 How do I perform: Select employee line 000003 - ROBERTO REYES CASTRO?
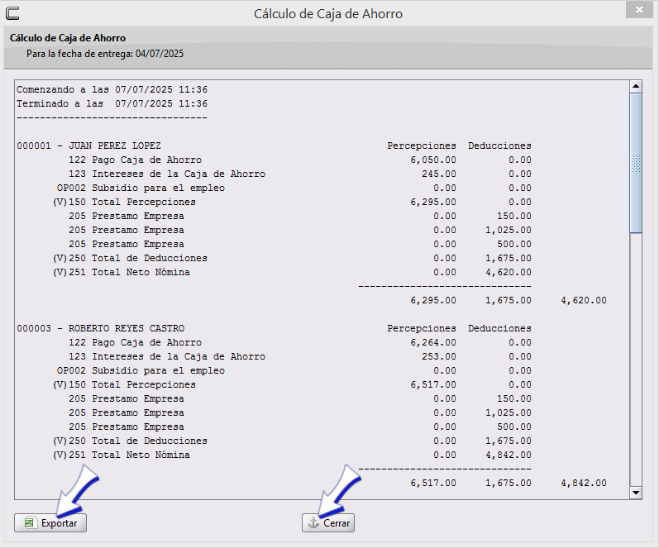(x=100, y=328)
